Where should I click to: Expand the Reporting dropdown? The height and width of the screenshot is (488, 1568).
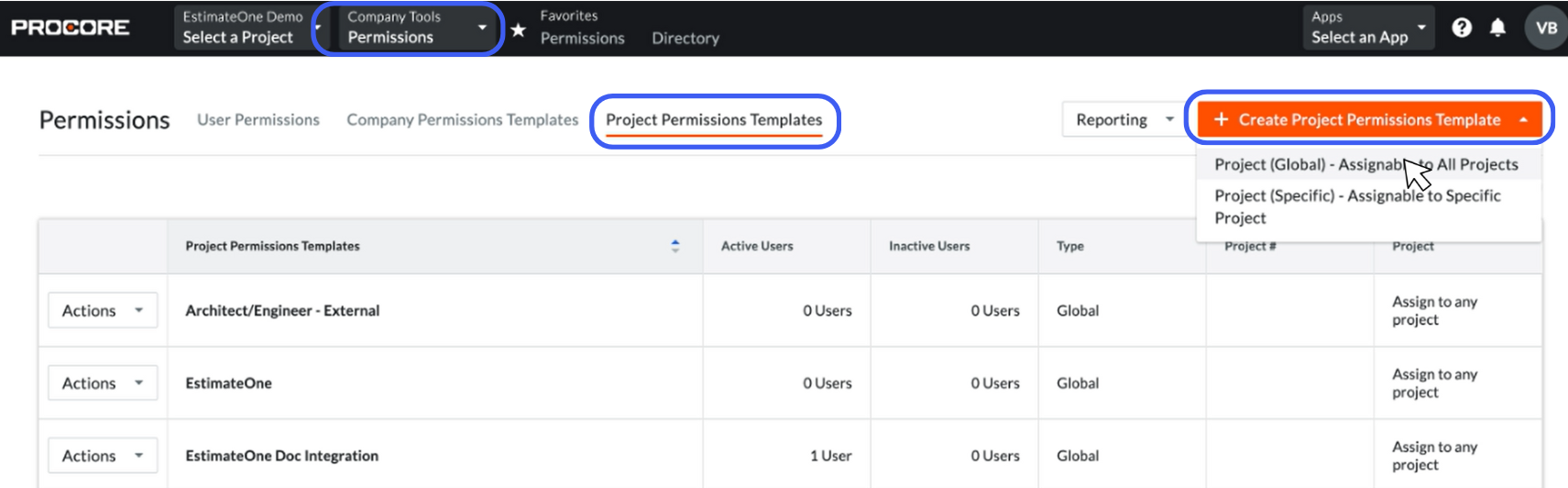1124,119
